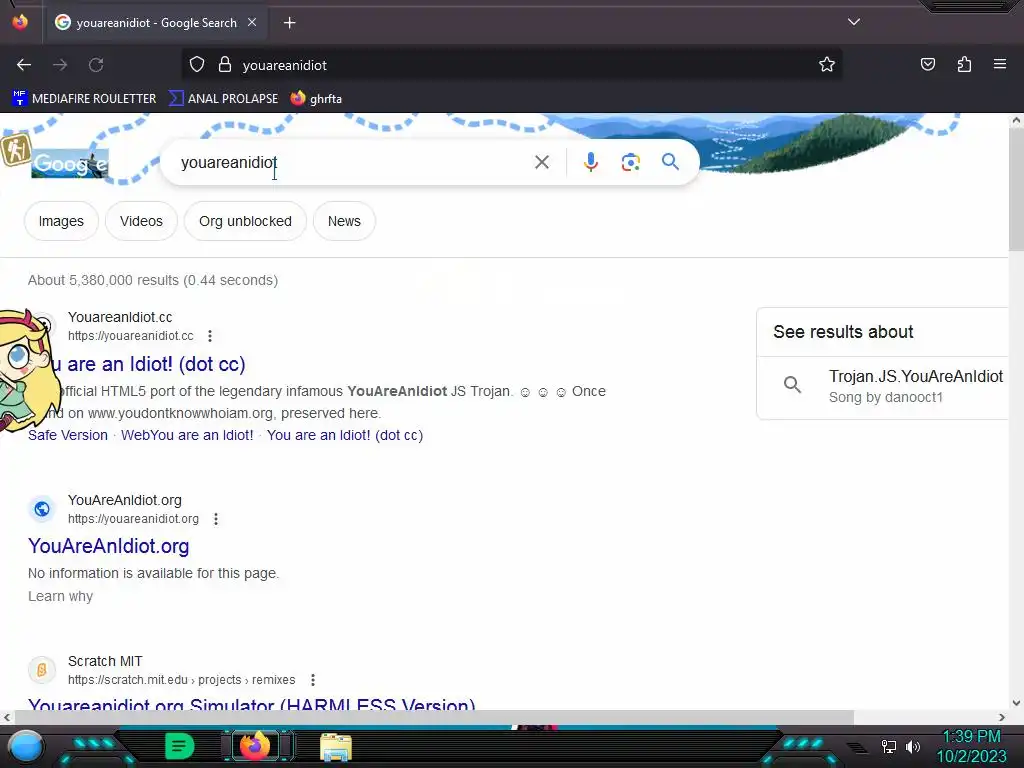
Task: Open options for Scratch MIT result
Action: (x=313, y=680)
